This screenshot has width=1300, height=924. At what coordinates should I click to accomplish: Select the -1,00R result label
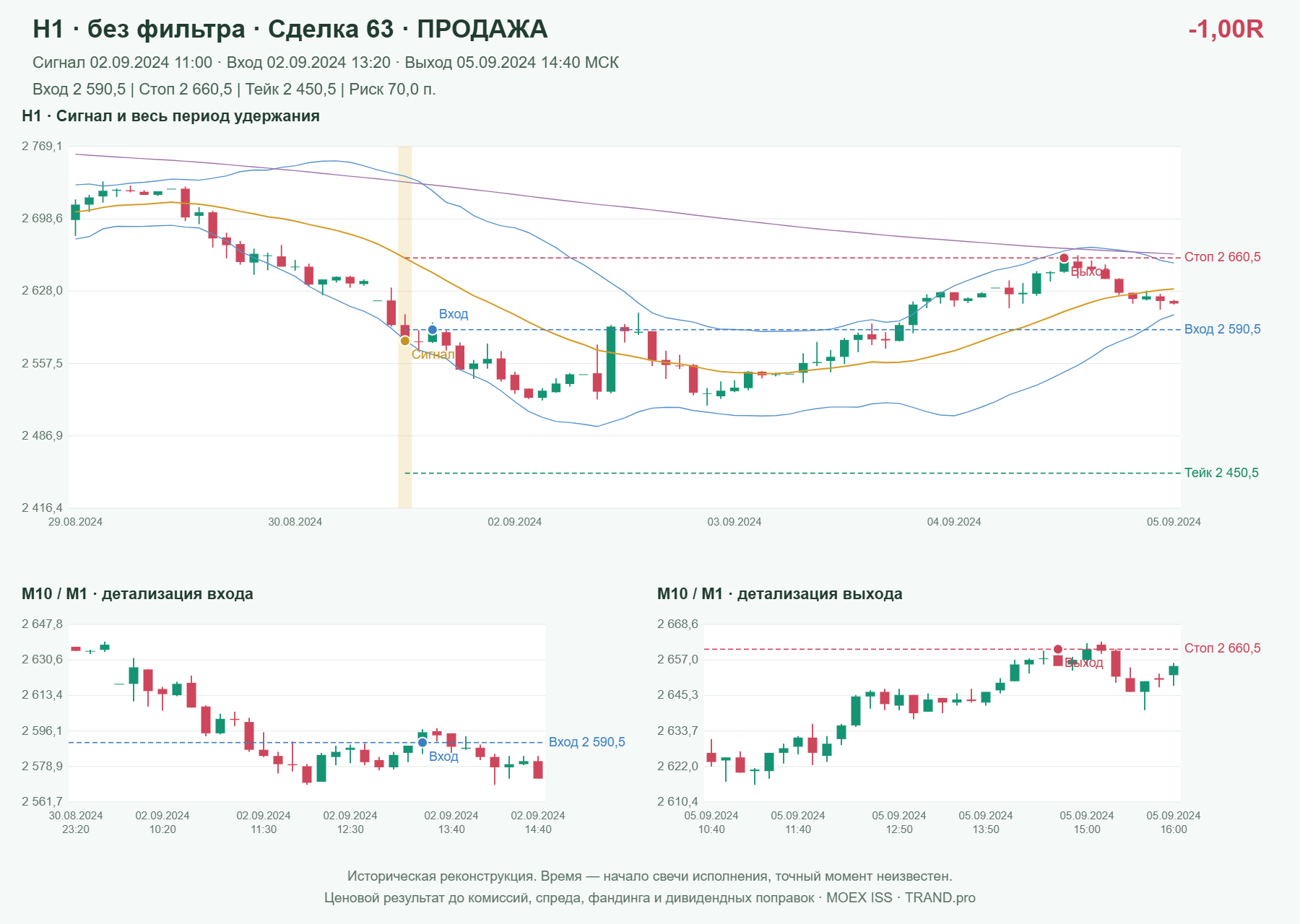tap(1226, 29)
